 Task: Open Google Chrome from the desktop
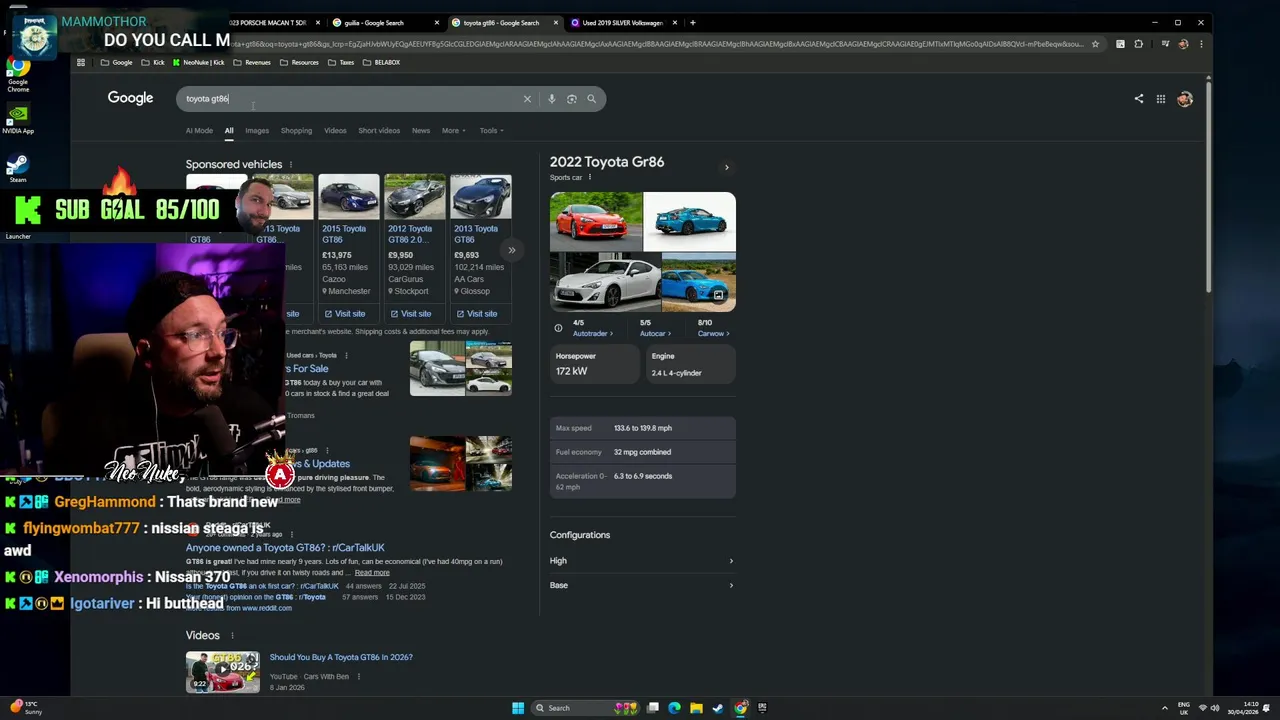click(x=18, y=74)
